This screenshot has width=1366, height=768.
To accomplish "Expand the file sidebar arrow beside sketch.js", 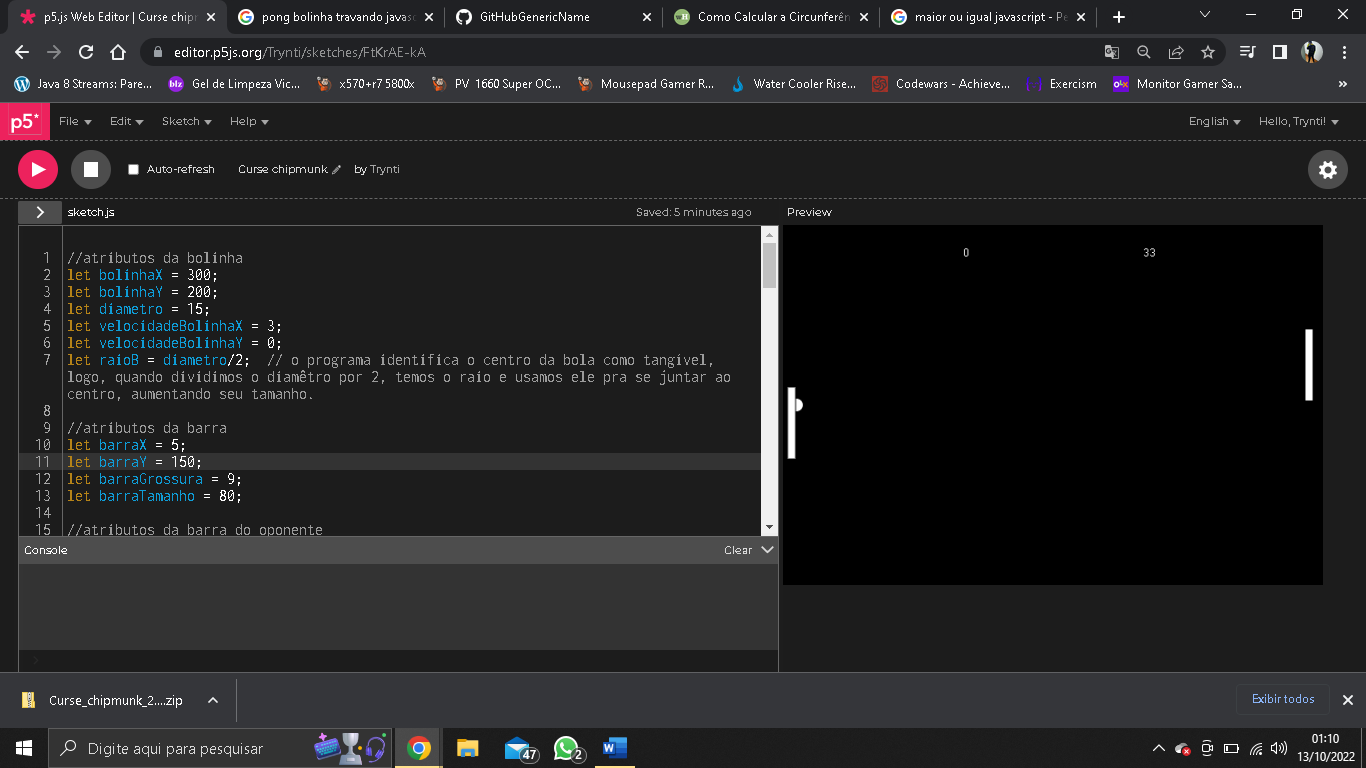I will [40, 212].
